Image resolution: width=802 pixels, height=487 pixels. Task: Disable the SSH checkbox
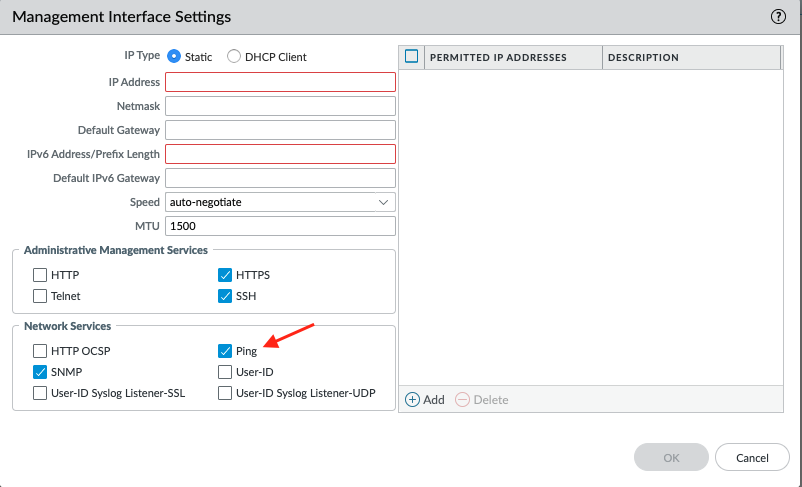[225, 296]
